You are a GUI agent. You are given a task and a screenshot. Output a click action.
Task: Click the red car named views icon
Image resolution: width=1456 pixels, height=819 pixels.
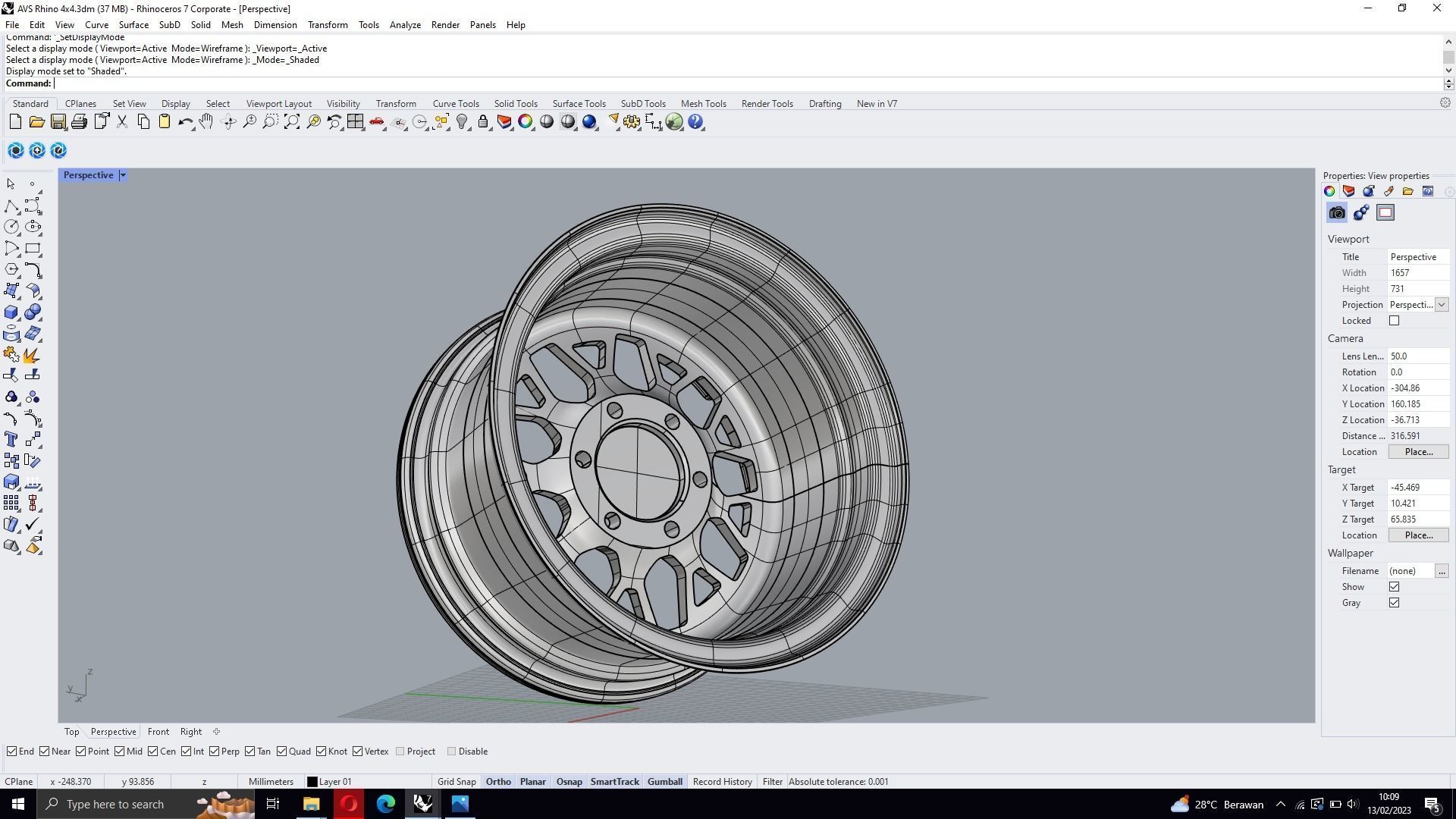(x=376, y=121)
